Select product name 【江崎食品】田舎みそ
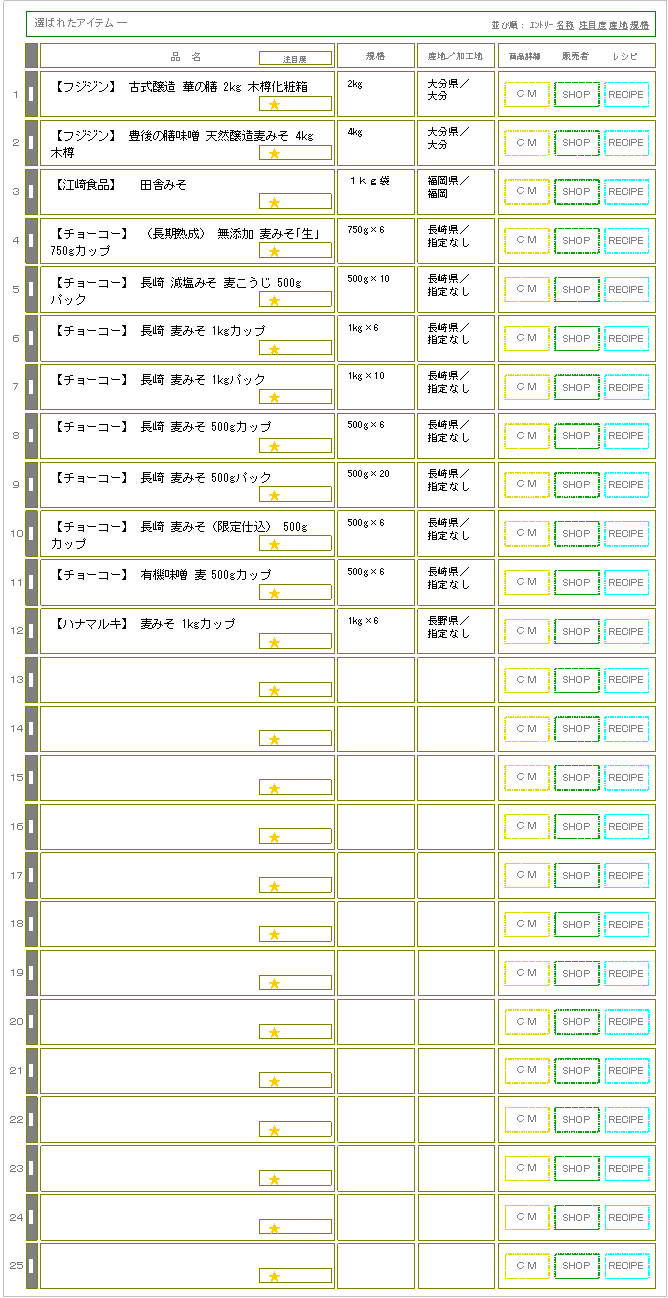 [119, 185]
